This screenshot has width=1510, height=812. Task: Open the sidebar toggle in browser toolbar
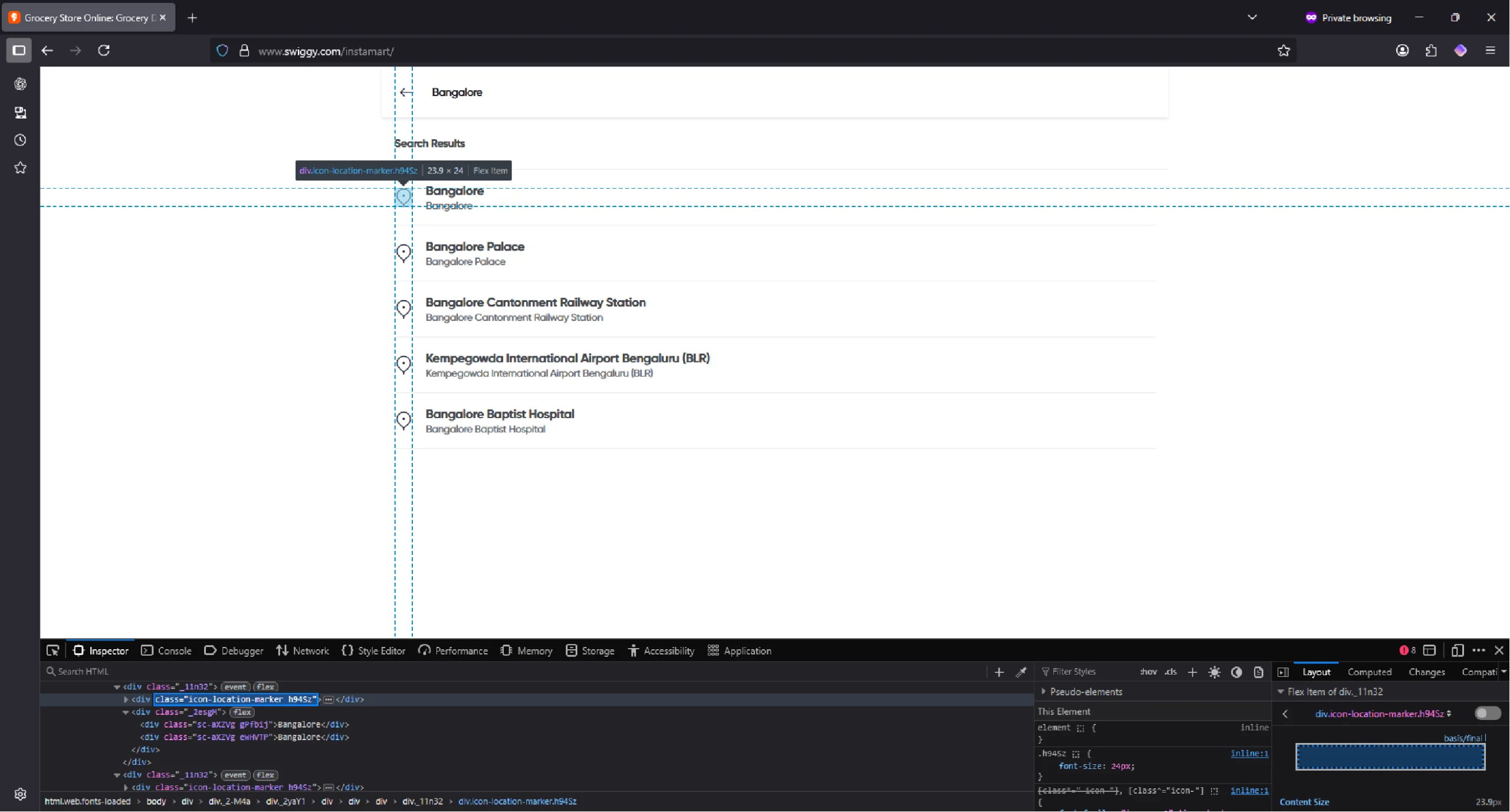(19, 51)
